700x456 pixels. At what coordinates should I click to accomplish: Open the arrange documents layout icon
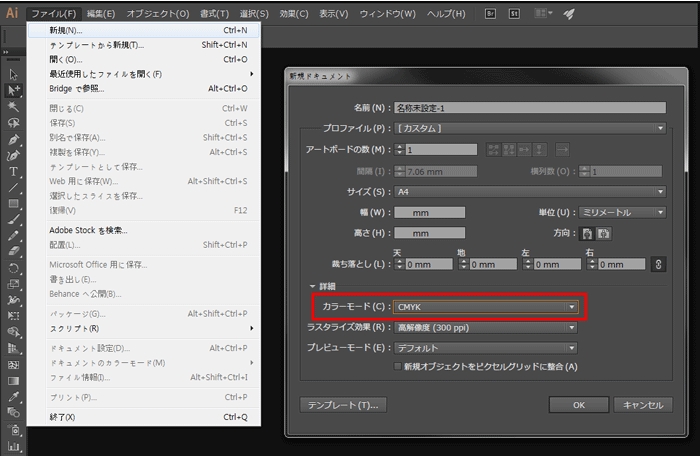coord(543,13)
